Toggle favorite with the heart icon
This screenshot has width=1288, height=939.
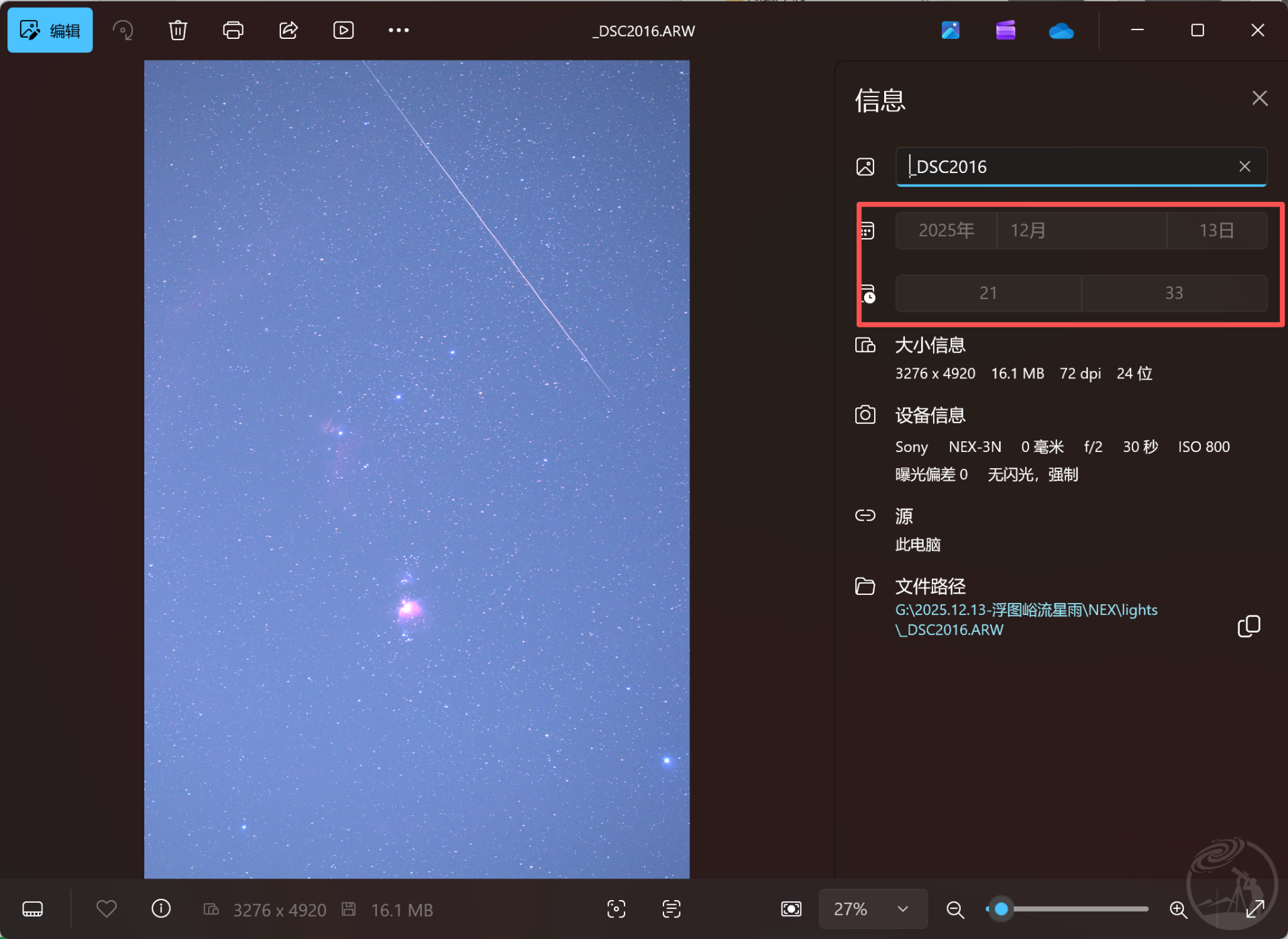[107, 909]
